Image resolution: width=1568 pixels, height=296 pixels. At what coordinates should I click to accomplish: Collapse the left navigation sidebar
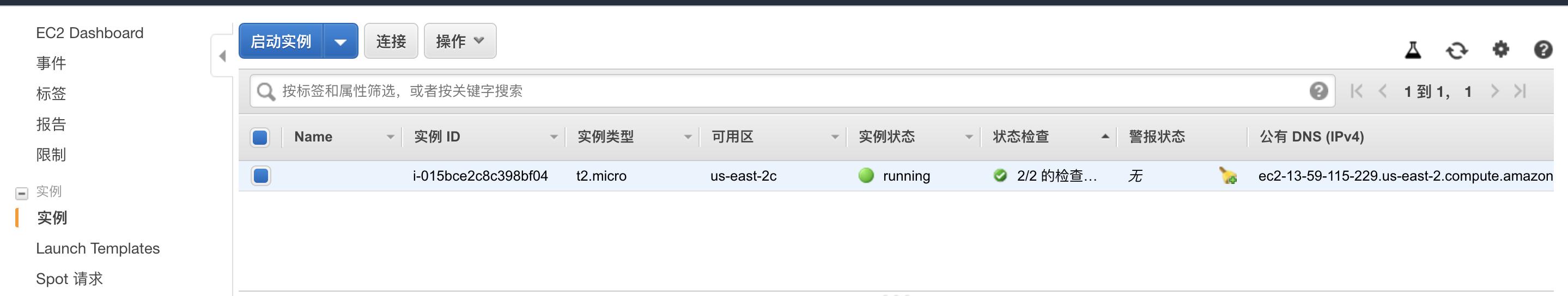click(x=222, y=56)
